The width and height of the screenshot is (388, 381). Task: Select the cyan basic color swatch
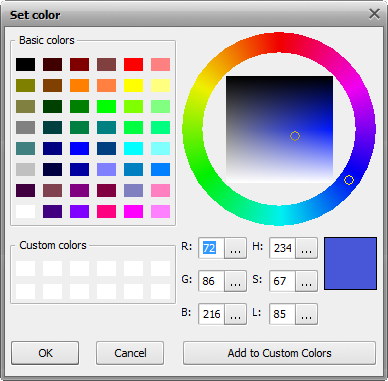click(133, 149)
